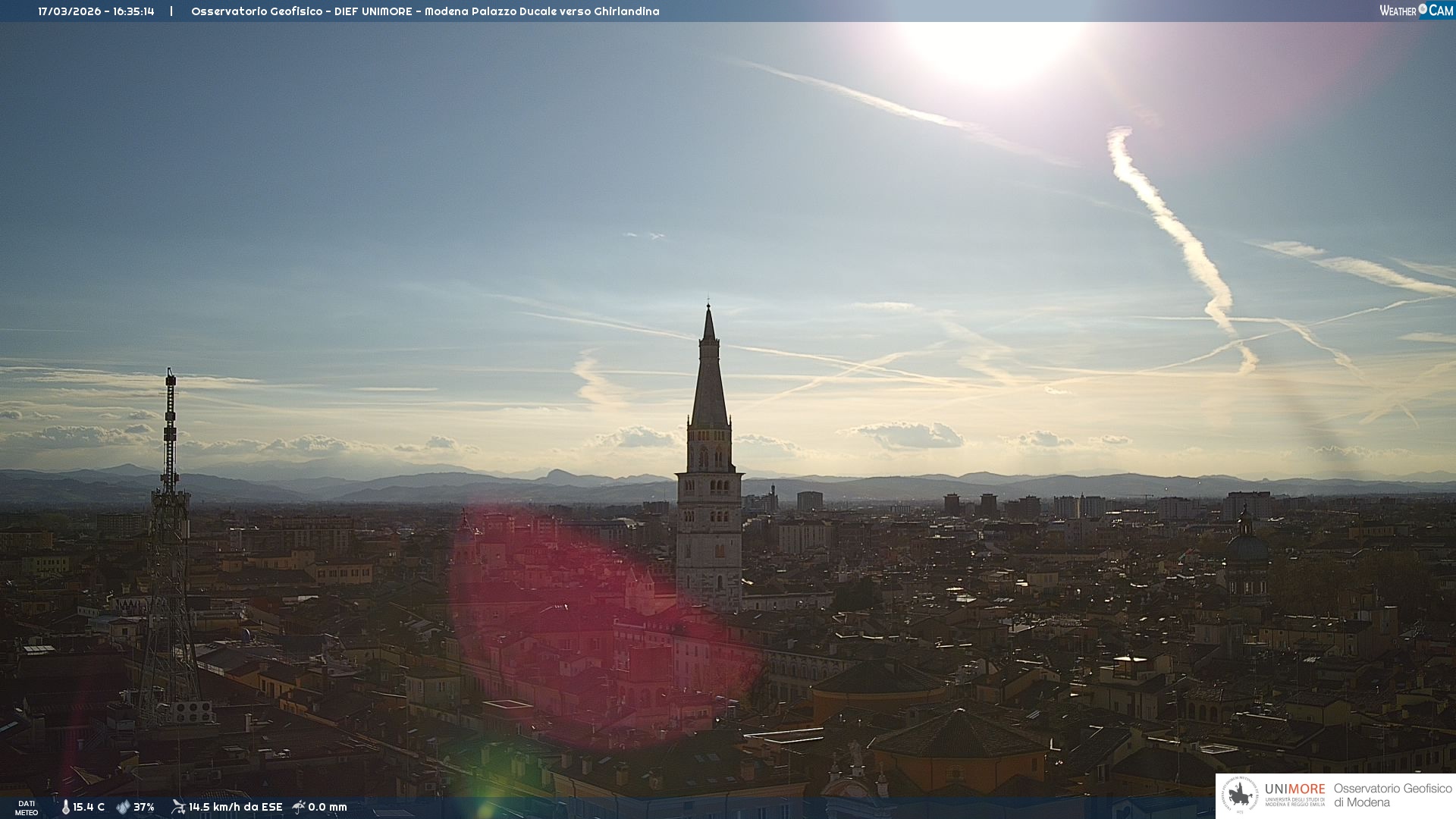Click the Ghirlandina tower spire
Image resolution: width=1456 pixels, height=819 pixels.
(x=709, y=372)
